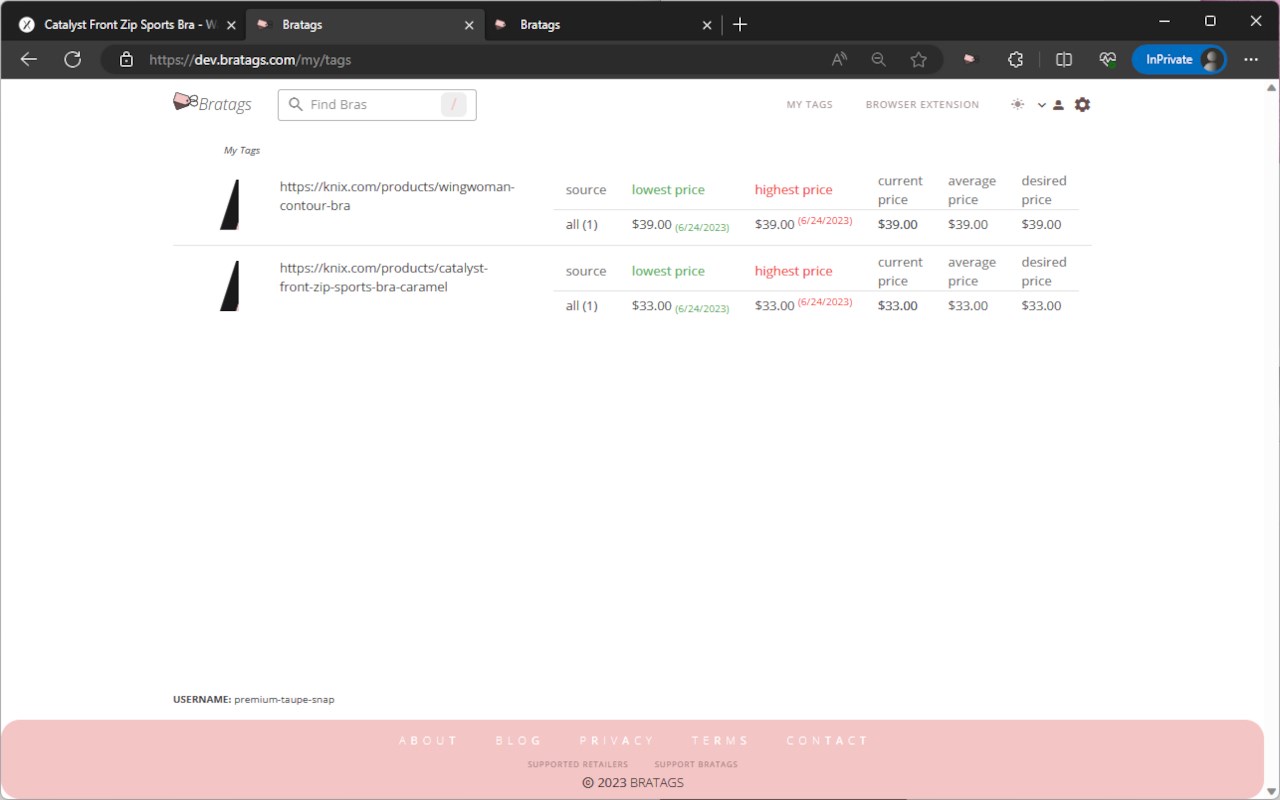Open BROWSER EXTENSION nav link

click(x=922, y=105)
